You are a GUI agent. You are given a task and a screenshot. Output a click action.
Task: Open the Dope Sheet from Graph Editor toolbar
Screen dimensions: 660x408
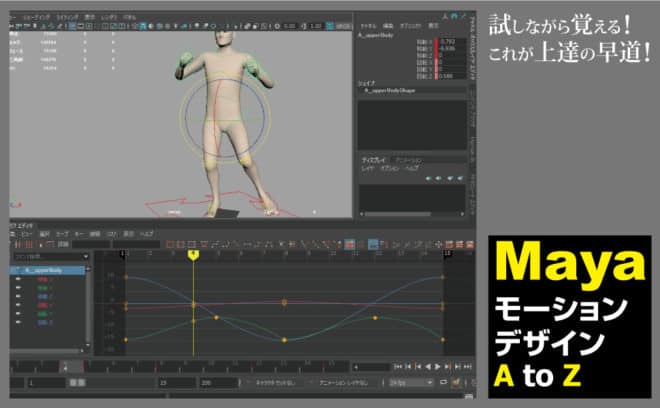450,244
